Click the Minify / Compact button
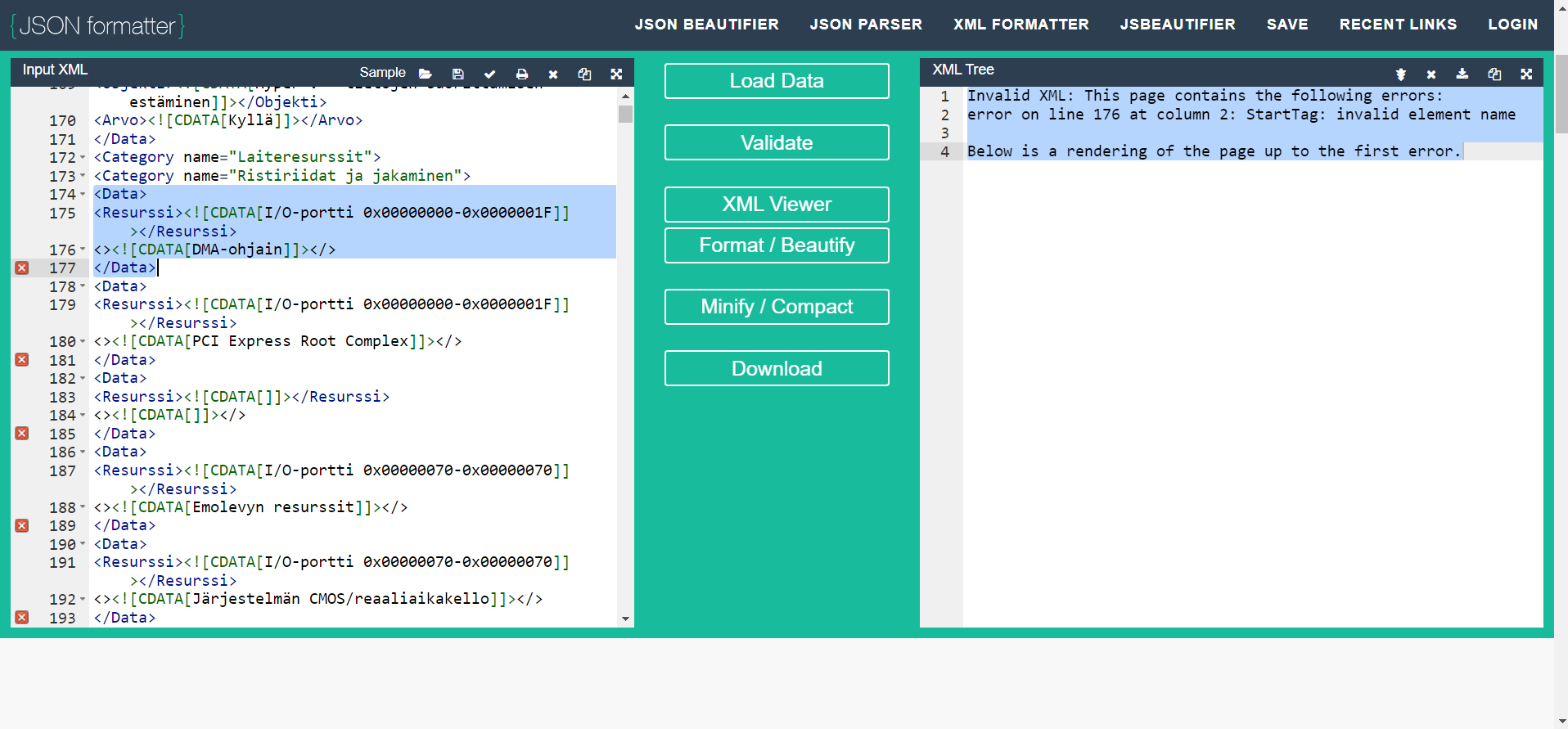Image resolution: width=1568 pixels, height=729 pixels. (777, 307)
